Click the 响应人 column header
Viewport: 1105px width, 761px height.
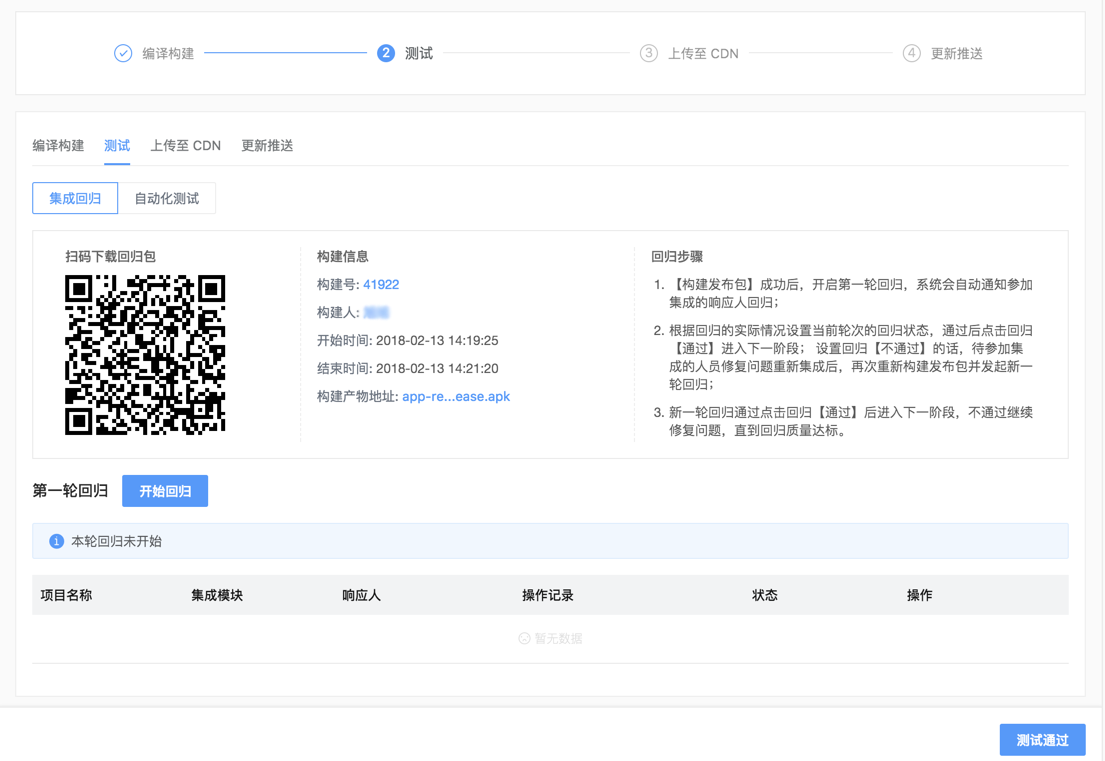click(x=362, y=595)
